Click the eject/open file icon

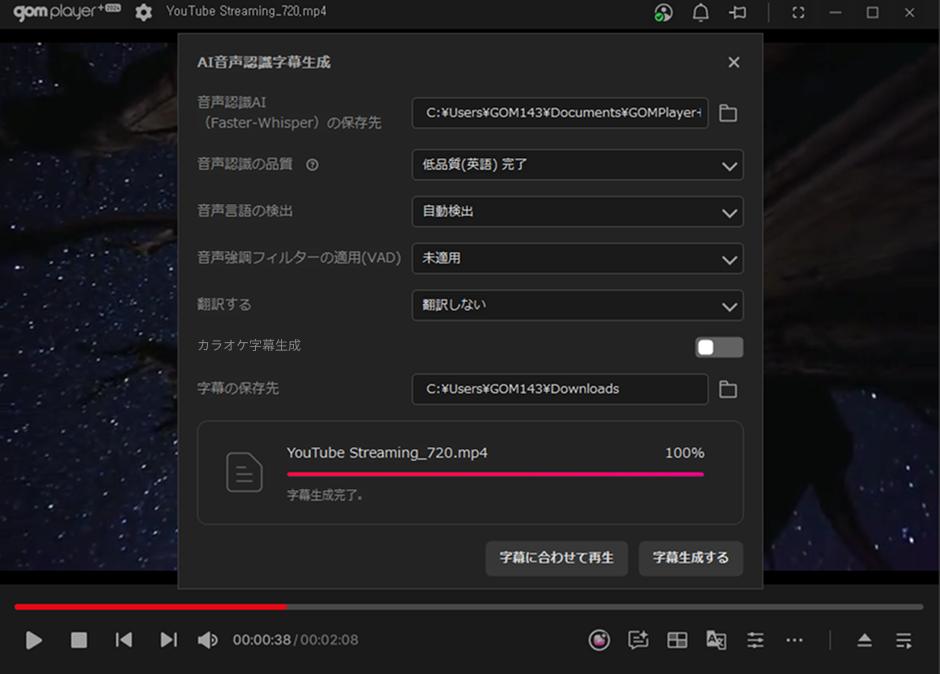pos(864,640)
